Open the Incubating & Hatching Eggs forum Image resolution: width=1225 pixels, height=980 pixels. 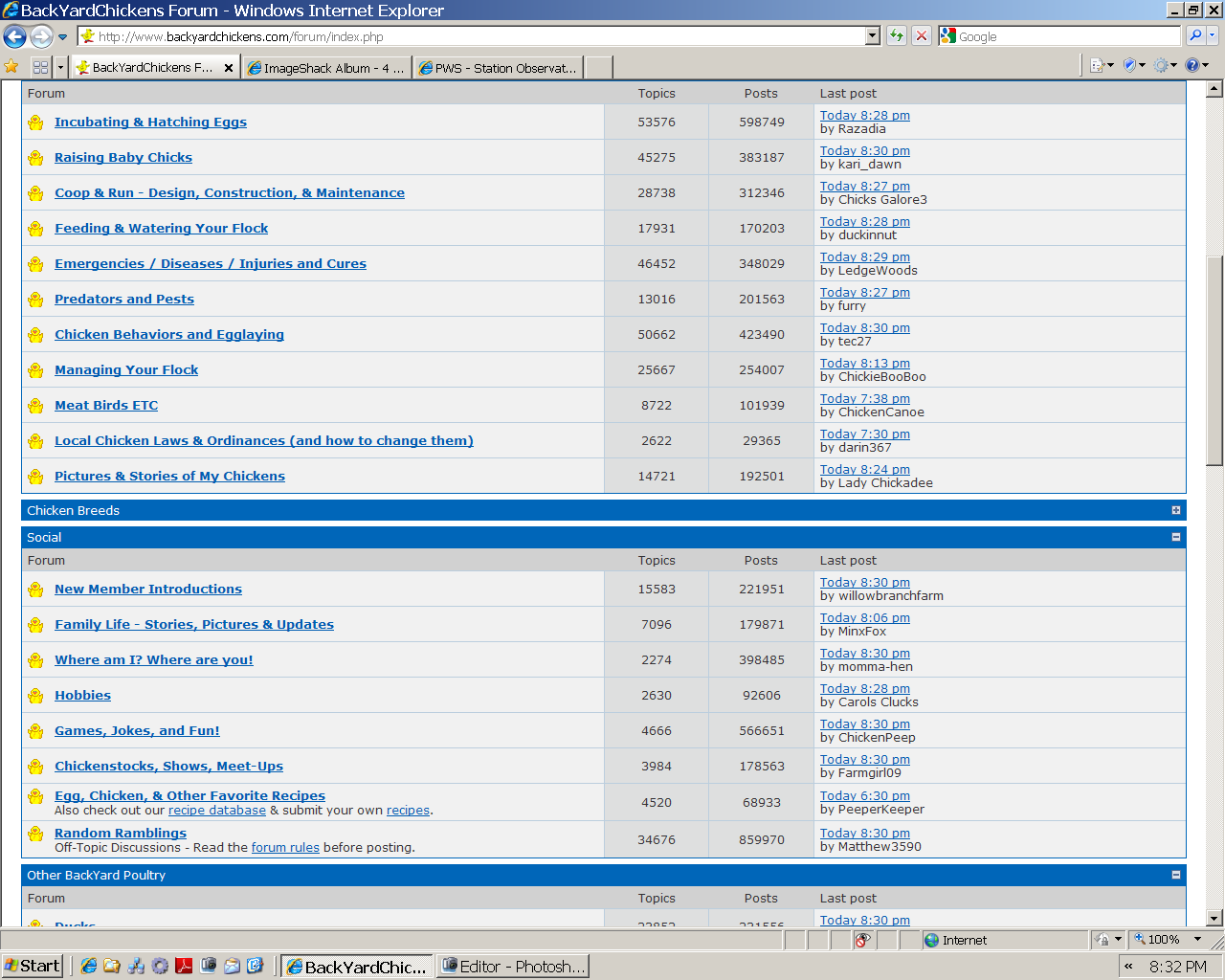[150, 122]
